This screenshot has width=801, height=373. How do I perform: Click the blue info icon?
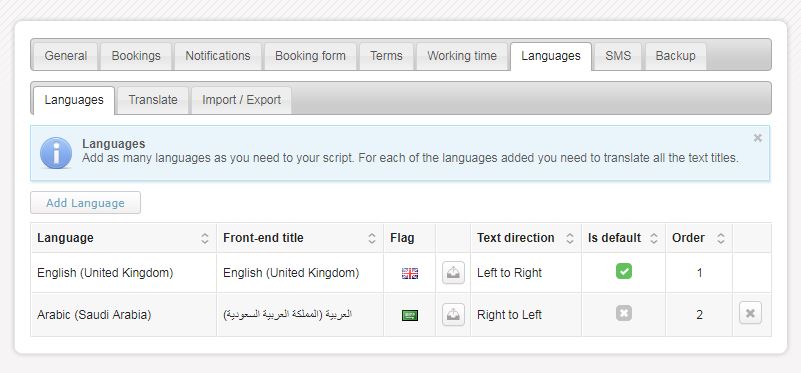point(56,153)
